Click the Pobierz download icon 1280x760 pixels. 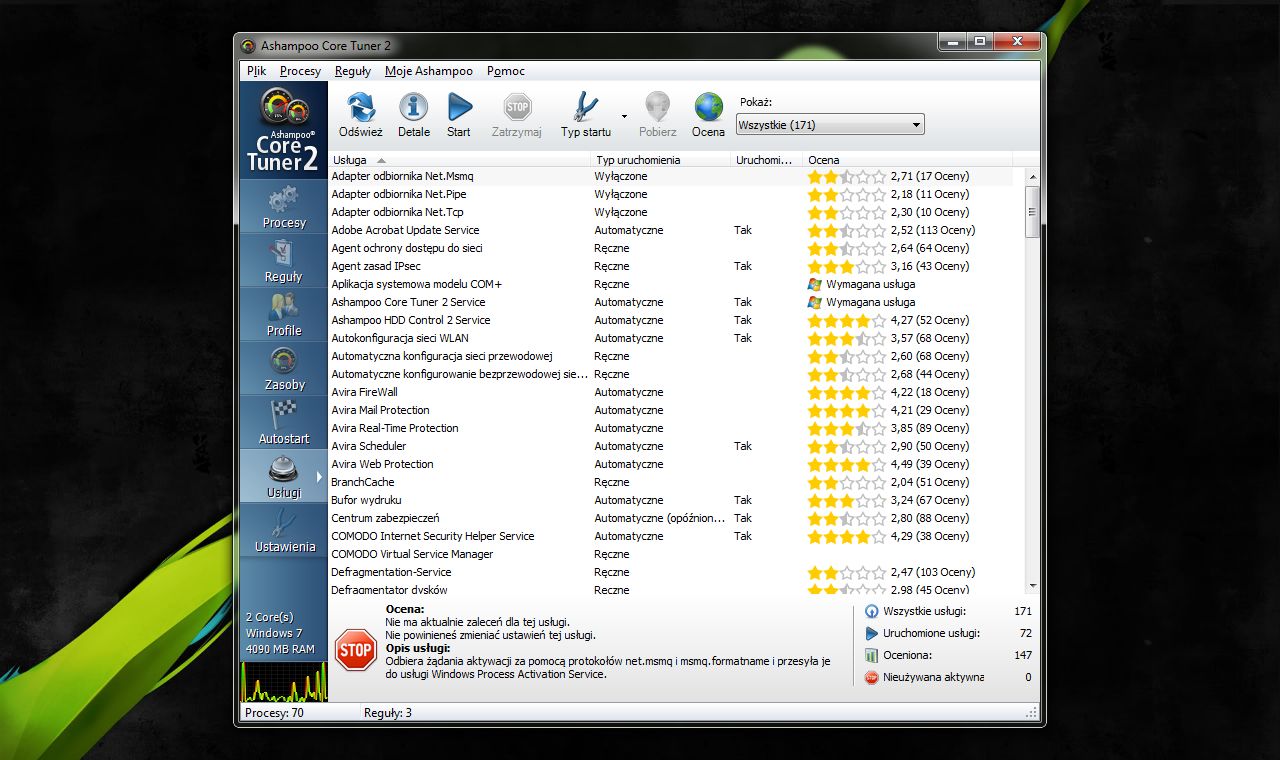[x=657, y=107]
